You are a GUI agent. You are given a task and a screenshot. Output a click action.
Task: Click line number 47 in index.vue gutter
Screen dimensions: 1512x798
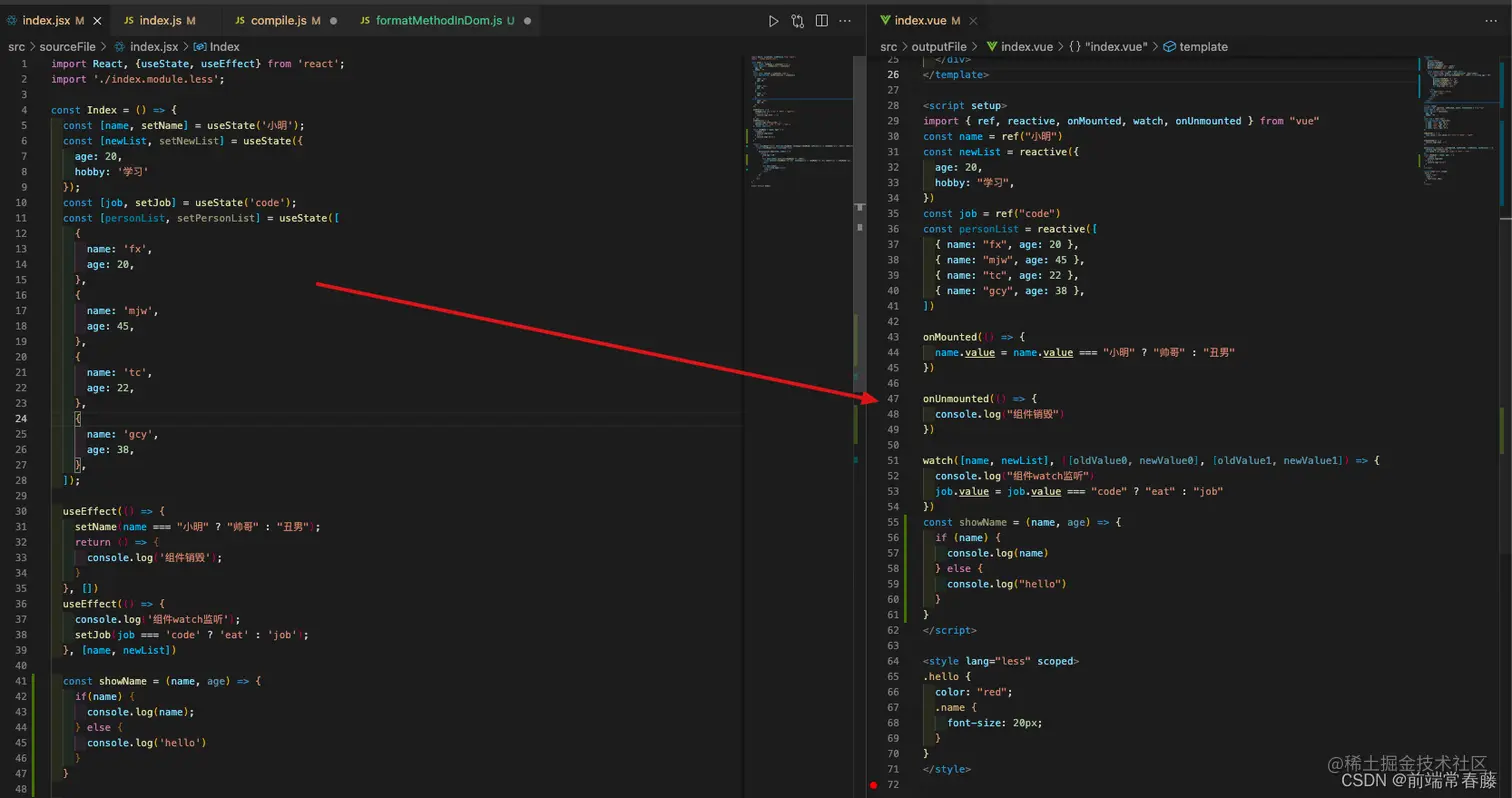tap(893, 398)
